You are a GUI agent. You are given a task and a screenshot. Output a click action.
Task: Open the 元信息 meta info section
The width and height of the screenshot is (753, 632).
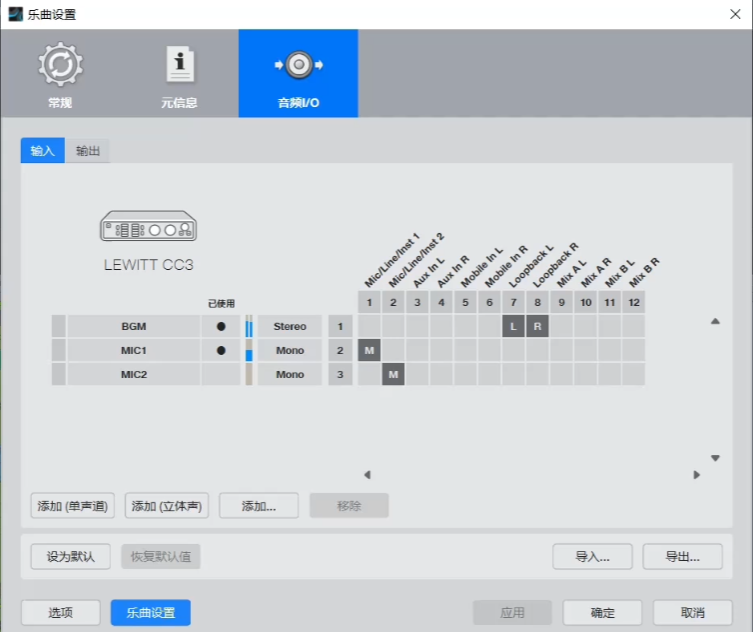(179, 73)
